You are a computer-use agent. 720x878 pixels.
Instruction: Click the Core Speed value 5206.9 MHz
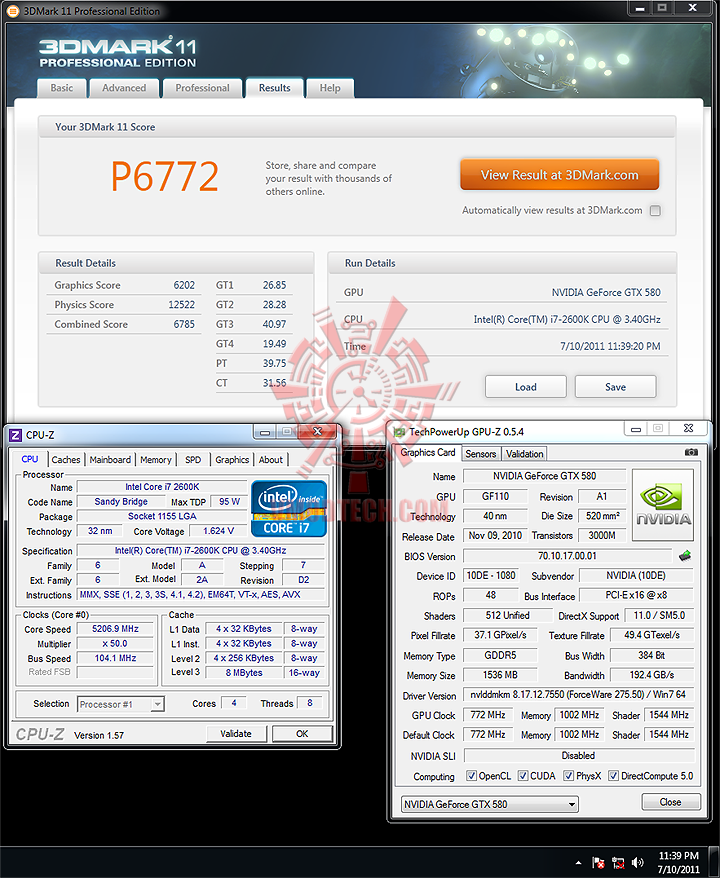pyautogui.click(x=115, y=629)
